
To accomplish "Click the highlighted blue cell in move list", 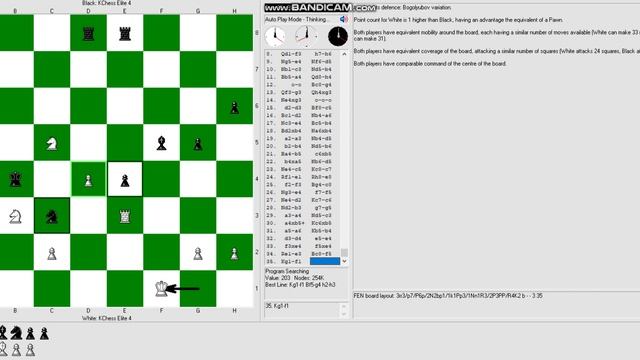I will click(325, 261).
